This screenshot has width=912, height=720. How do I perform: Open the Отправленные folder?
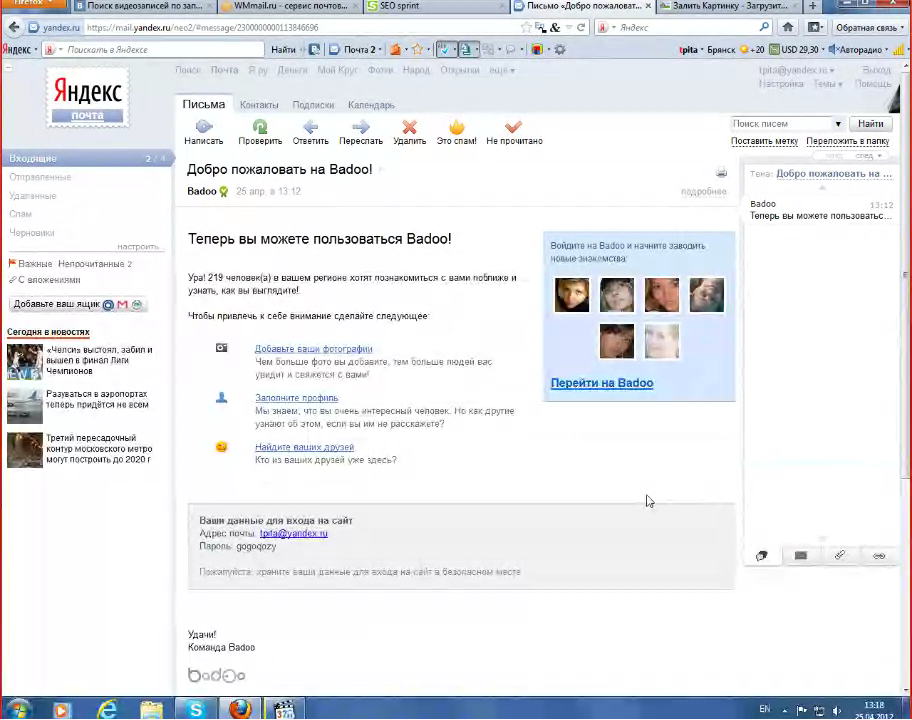coord(40,177)
